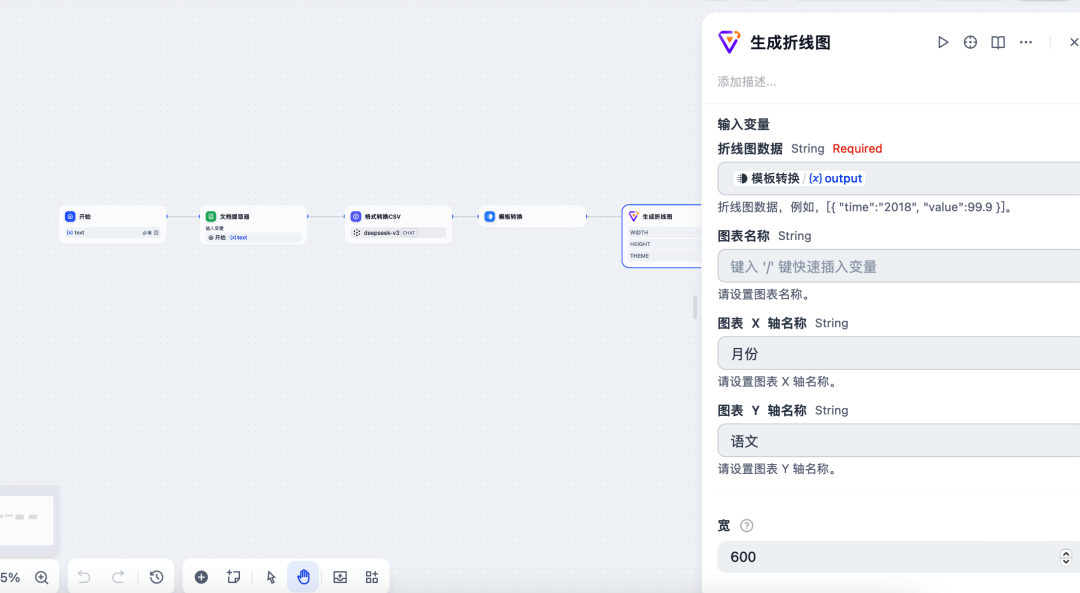Focus the 图表名称 input field
This screenshot has width=1080, height=593.
point(899,267)
